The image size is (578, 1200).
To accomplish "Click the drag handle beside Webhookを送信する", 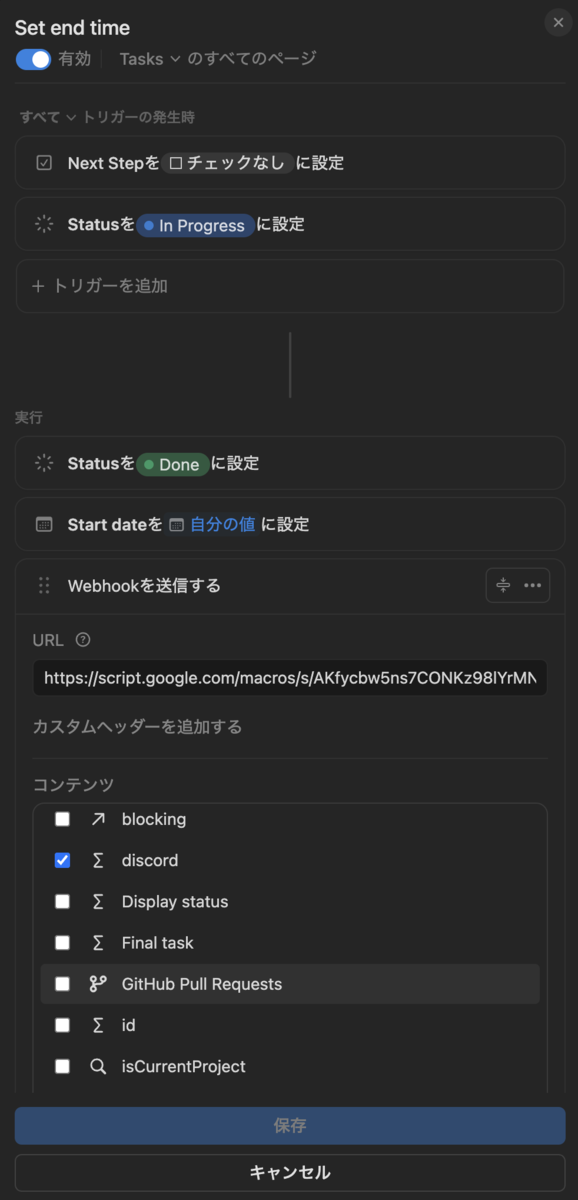I will pos(44,586).
